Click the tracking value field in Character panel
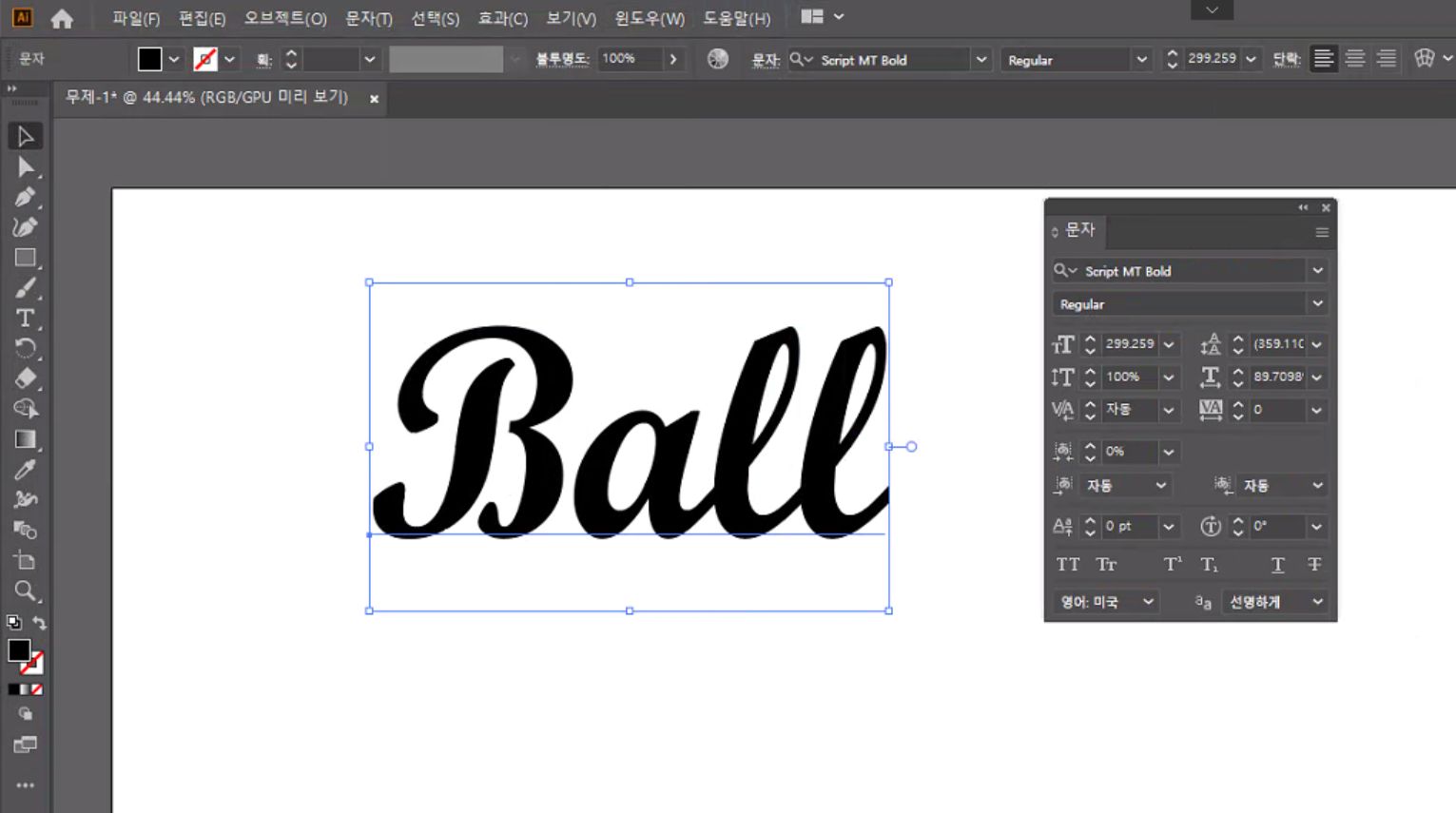Image resolution: width=1456 pixels, height=813 pixels. 1277,410
